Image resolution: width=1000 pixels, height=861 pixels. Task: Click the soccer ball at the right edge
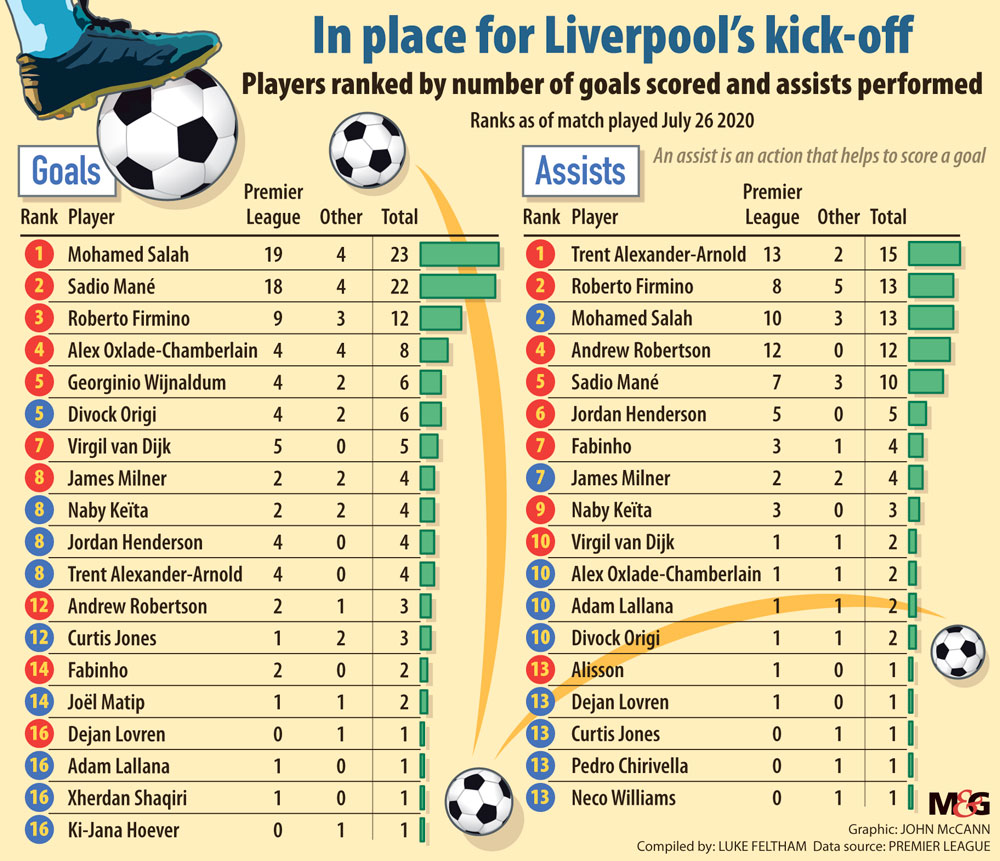(958, 652)
